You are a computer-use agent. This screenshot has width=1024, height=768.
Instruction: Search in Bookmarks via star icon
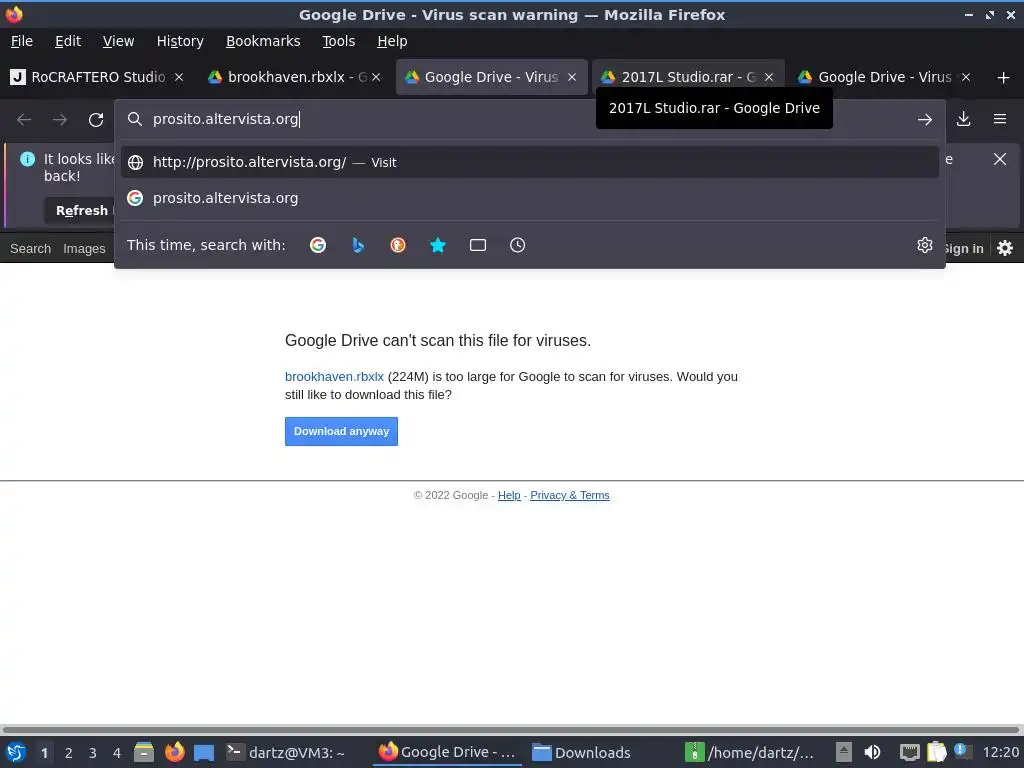click(x=438, y=245)
